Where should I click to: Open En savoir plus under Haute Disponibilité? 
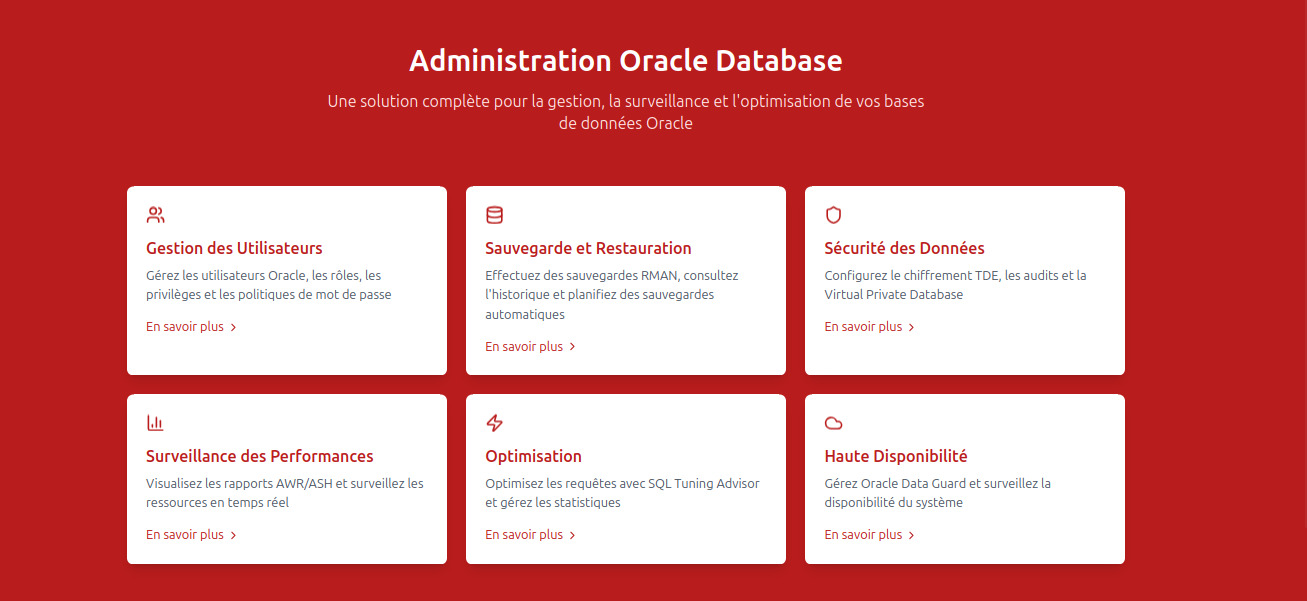point(870,535)
